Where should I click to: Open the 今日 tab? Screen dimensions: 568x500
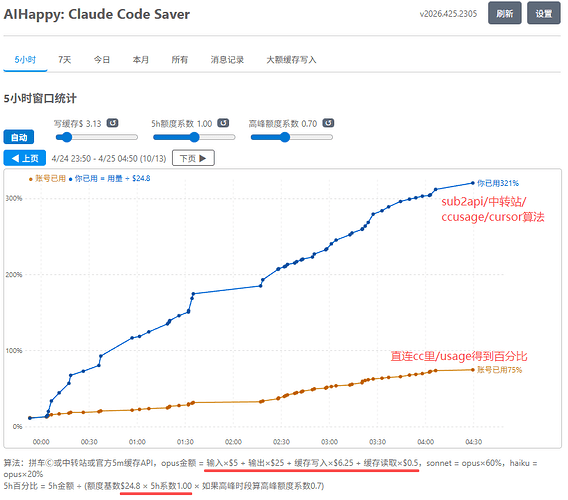tap(102, 60)
